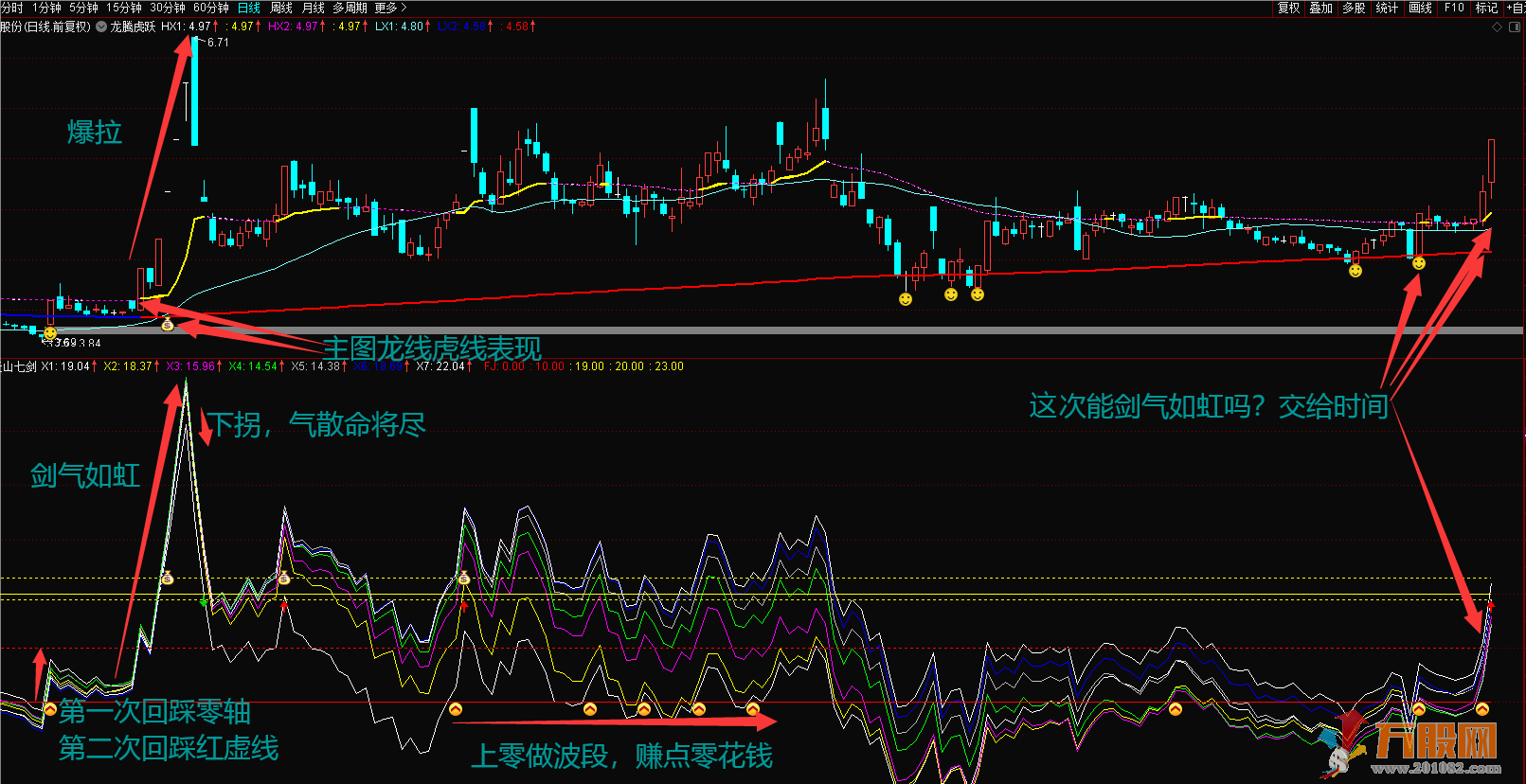The width and height of the screenshot is (1526, 784).
Task: Expand the 更多 periods menu
Action: click(x=390, y=8)
